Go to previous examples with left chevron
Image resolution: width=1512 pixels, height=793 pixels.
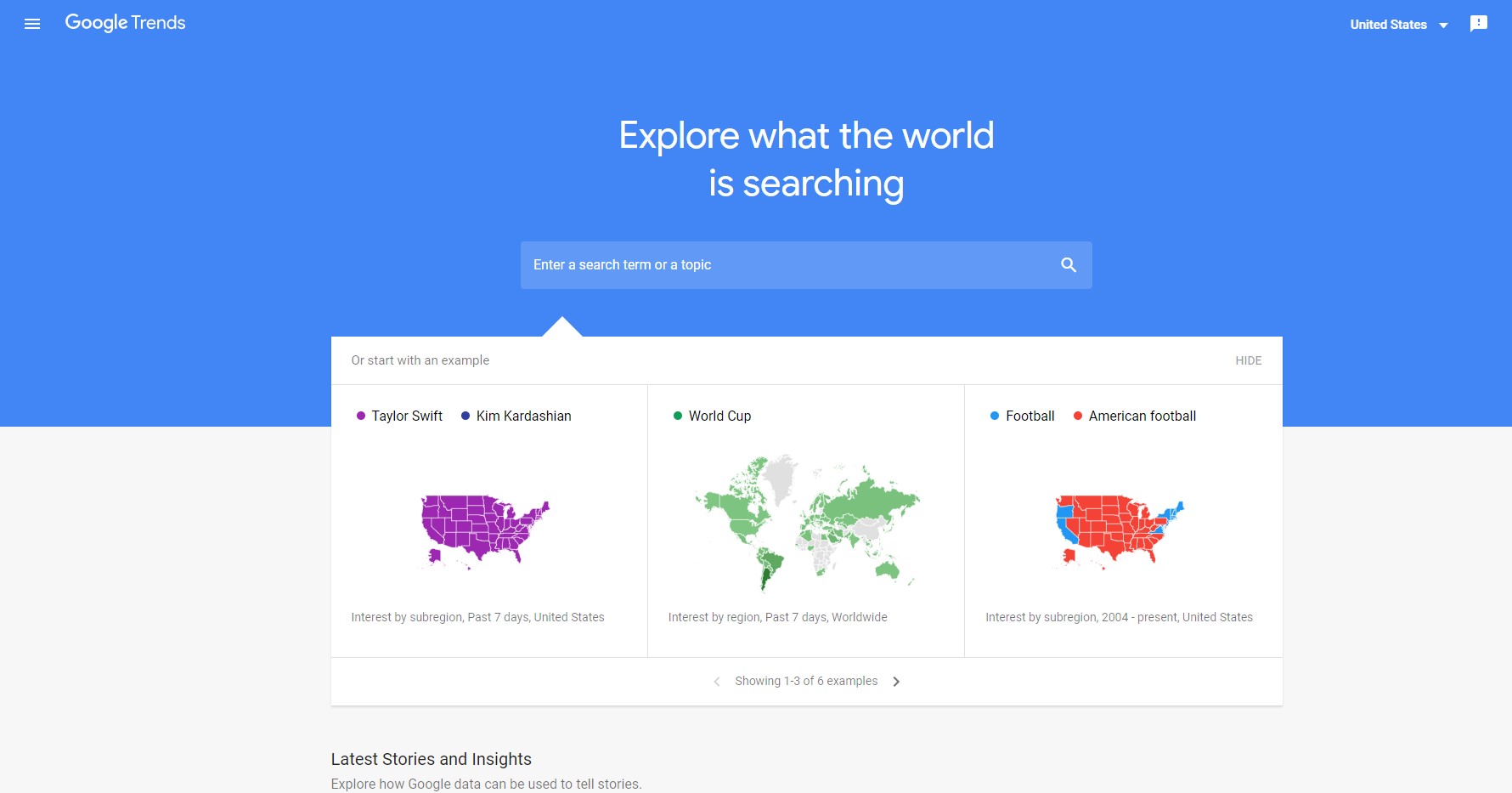click(x=717, y=682)
